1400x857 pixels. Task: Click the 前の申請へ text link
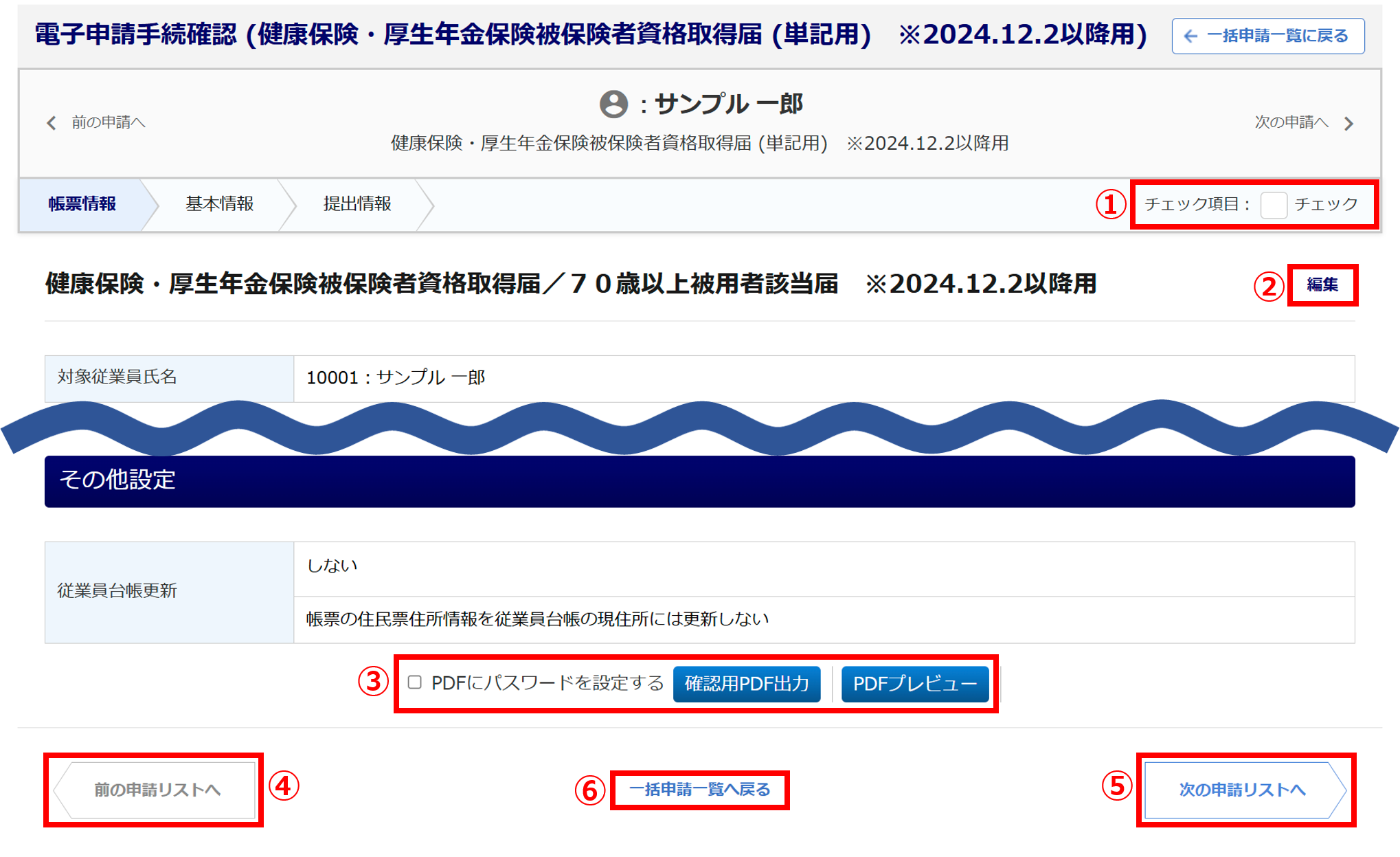tap(109, 122)
